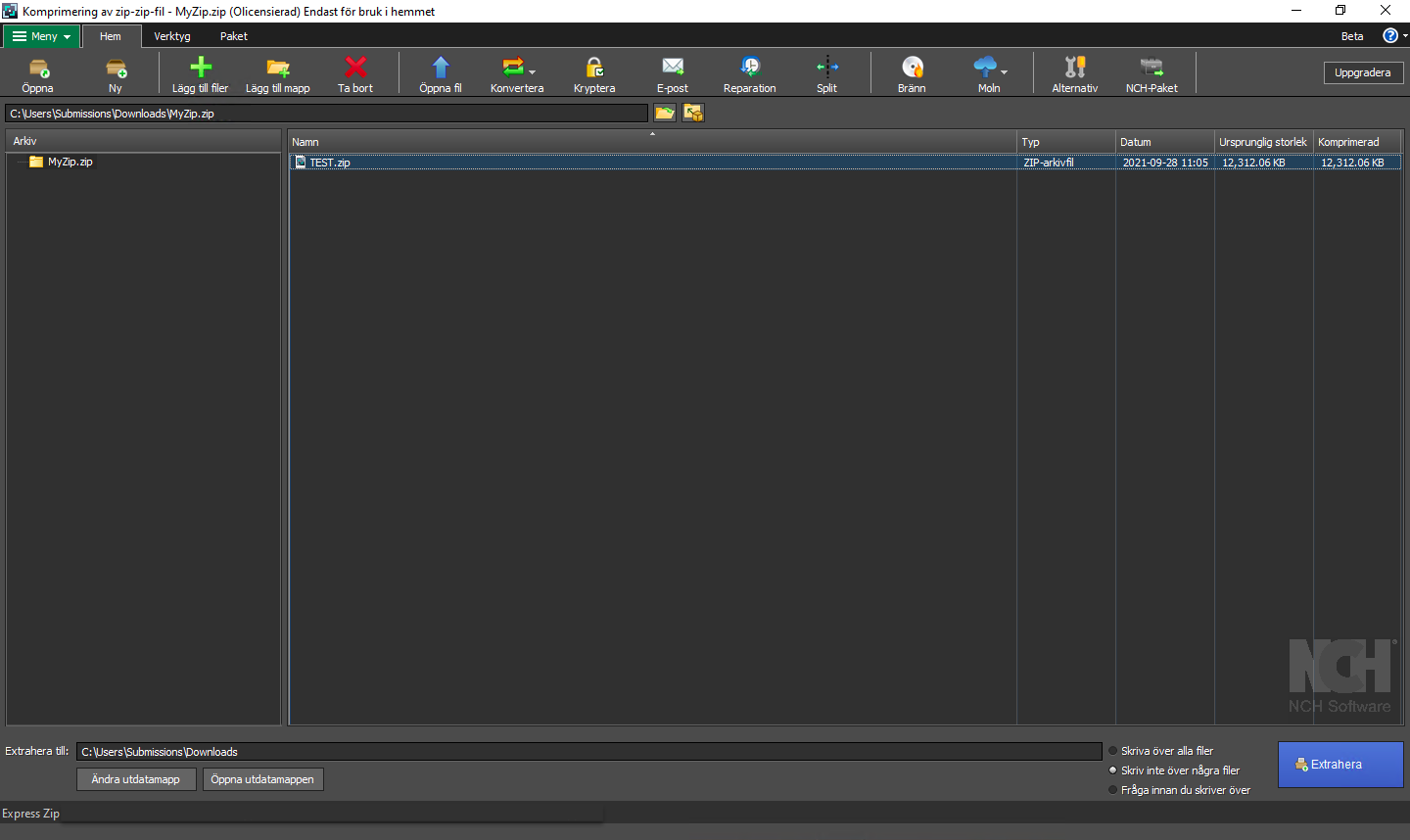Switch to the Verktyg tab

tap(172, 36)
